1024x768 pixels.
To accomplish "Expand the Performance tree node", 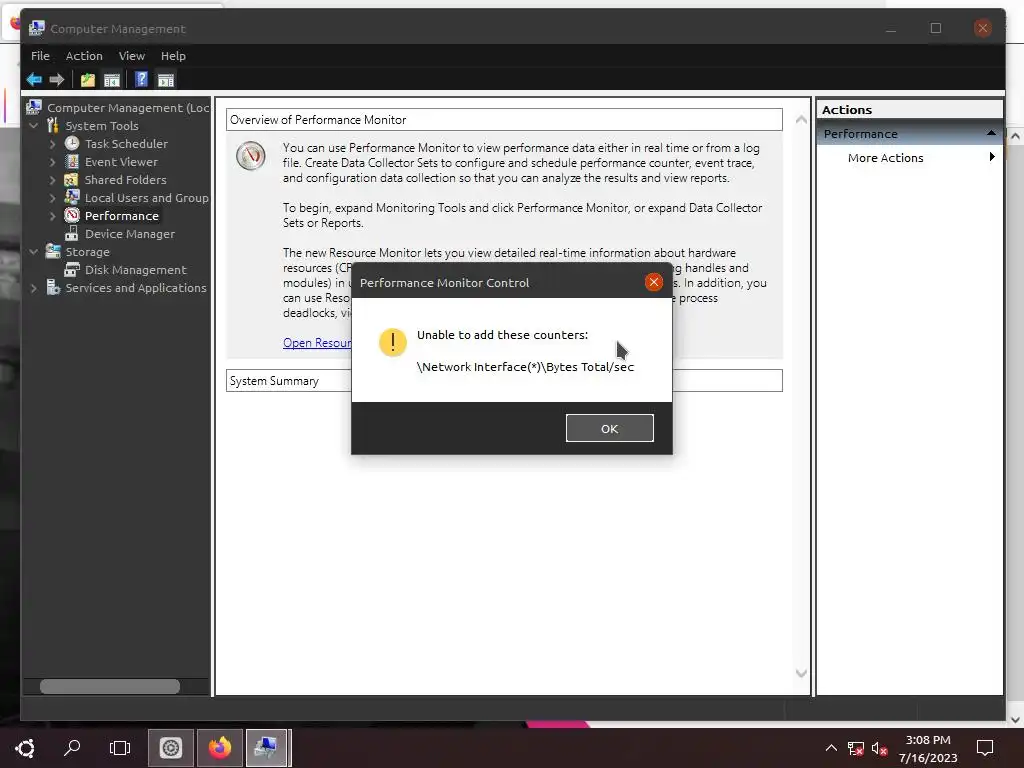I will click(53, 216).
